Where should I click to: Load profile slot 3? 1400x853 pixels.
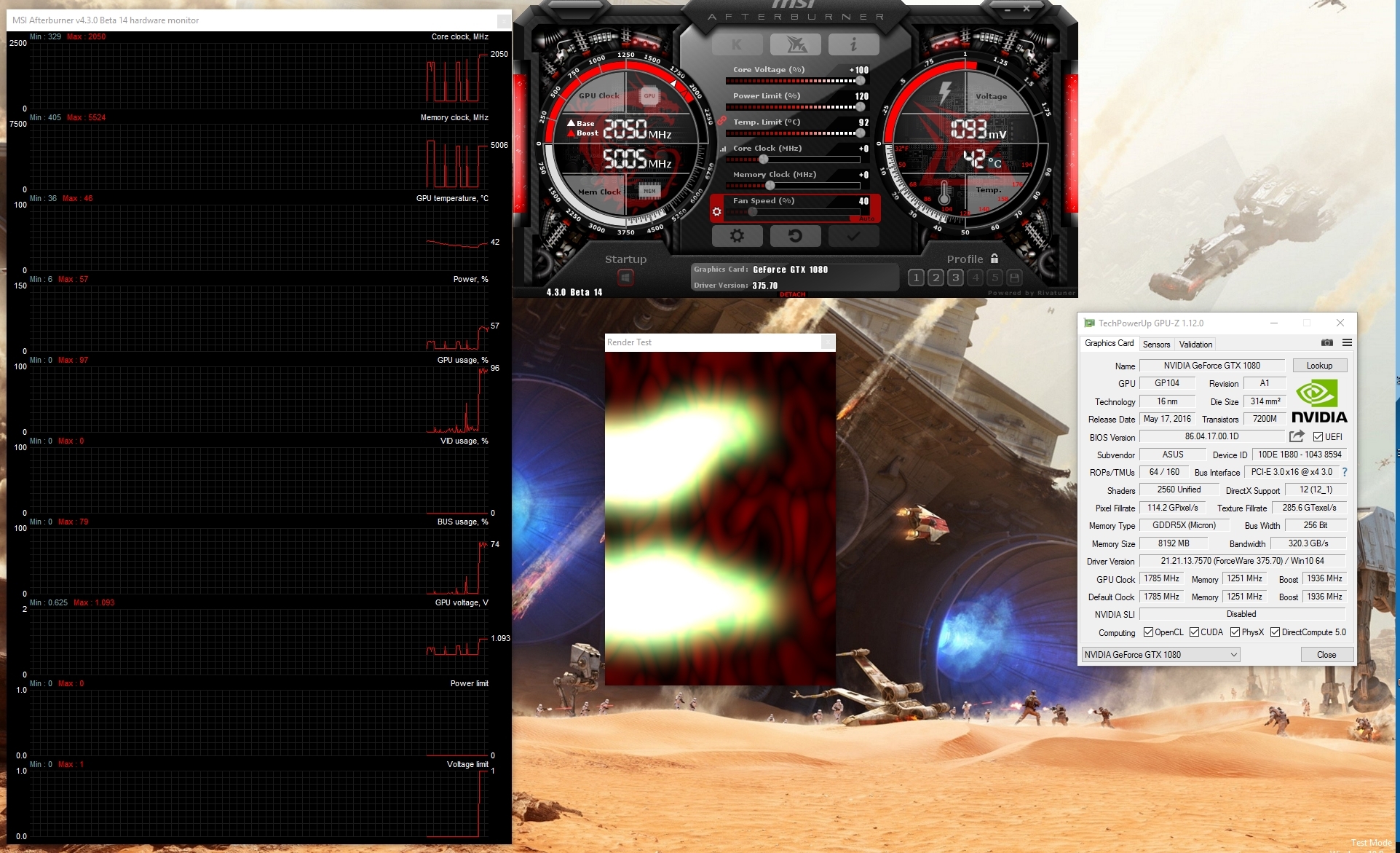click(956, 278)
